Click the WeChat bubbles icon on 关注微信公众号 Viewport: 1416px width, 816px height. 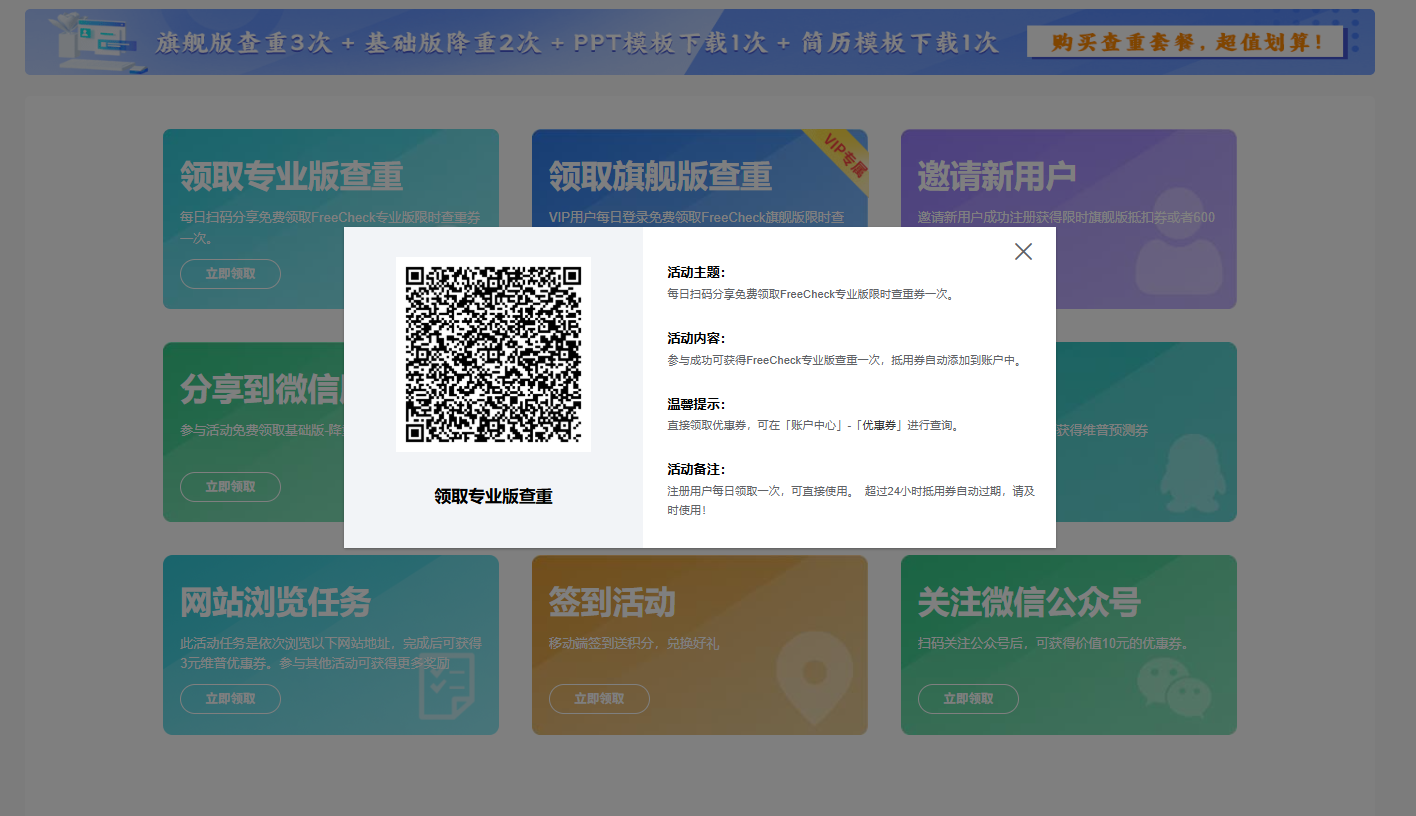[x=1174, y=688]
